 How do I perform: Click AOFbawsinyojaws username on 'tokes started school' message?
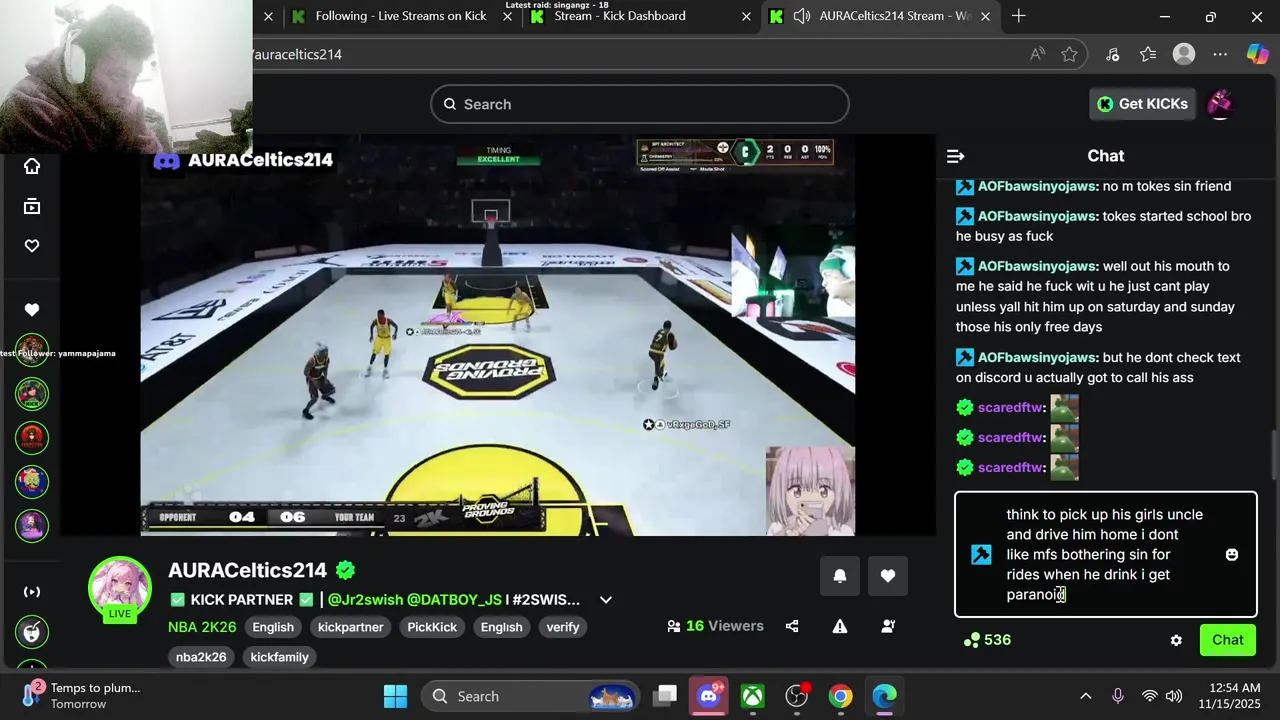click(x=1038, y=216)
